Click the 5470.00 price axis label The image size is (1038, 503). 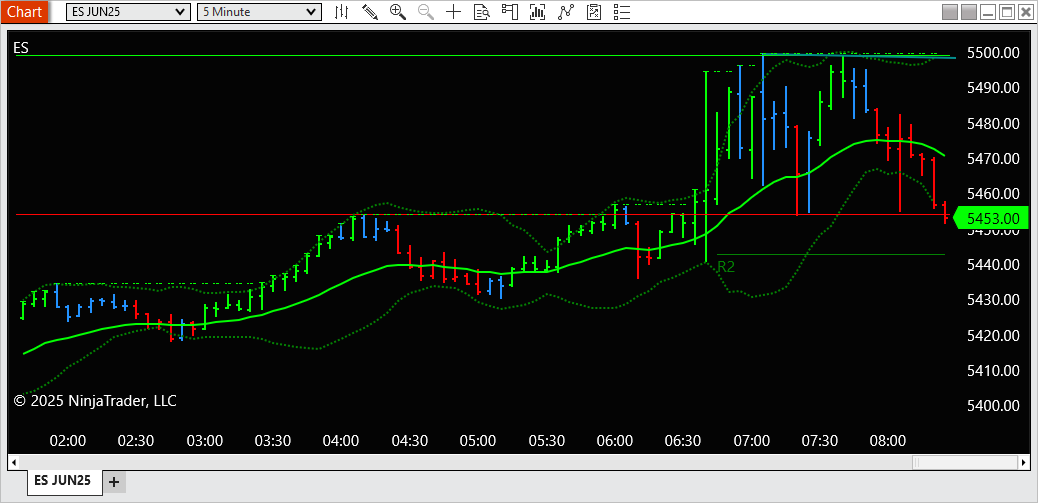tap(992, 158)
